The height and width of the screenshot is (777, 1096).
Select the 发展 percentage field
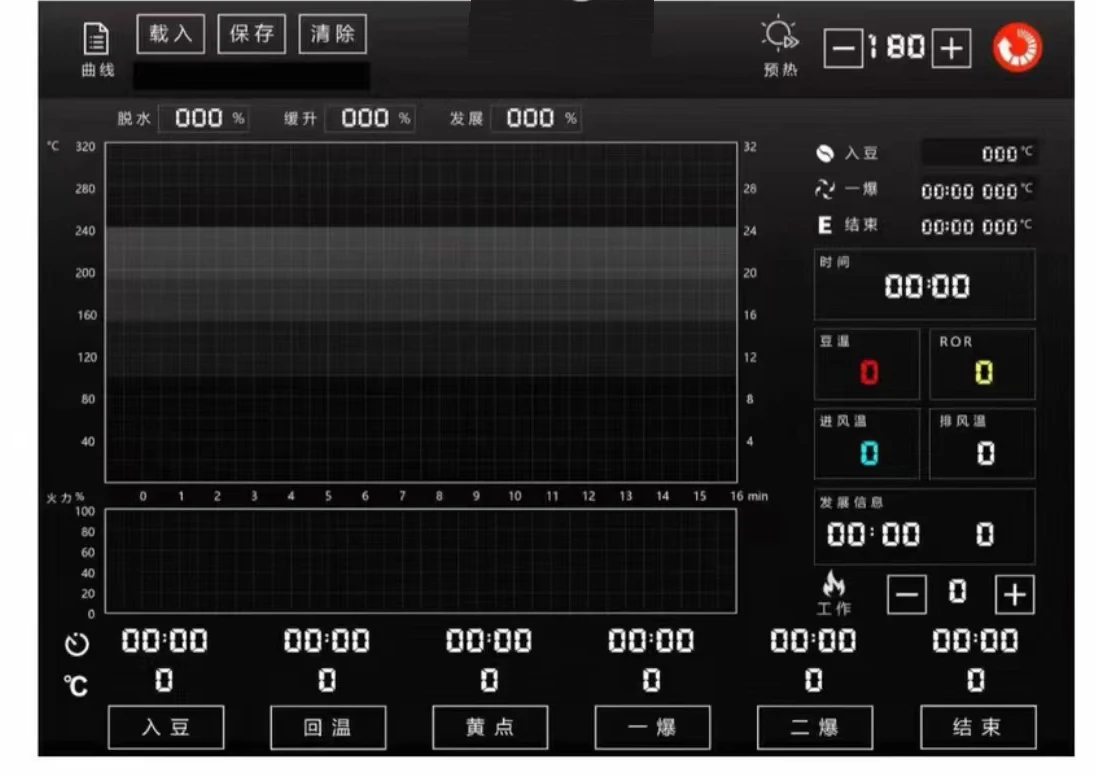[536, 118]
